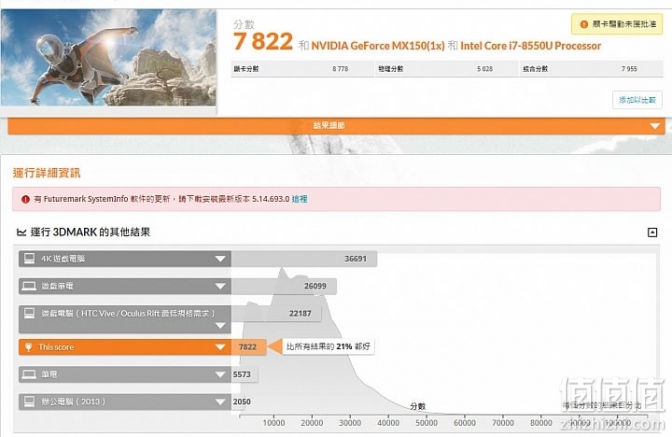The height and width of the screenshot is (437, 672).
Task: Click the physics score value 5 028
Action: (485, 69)
